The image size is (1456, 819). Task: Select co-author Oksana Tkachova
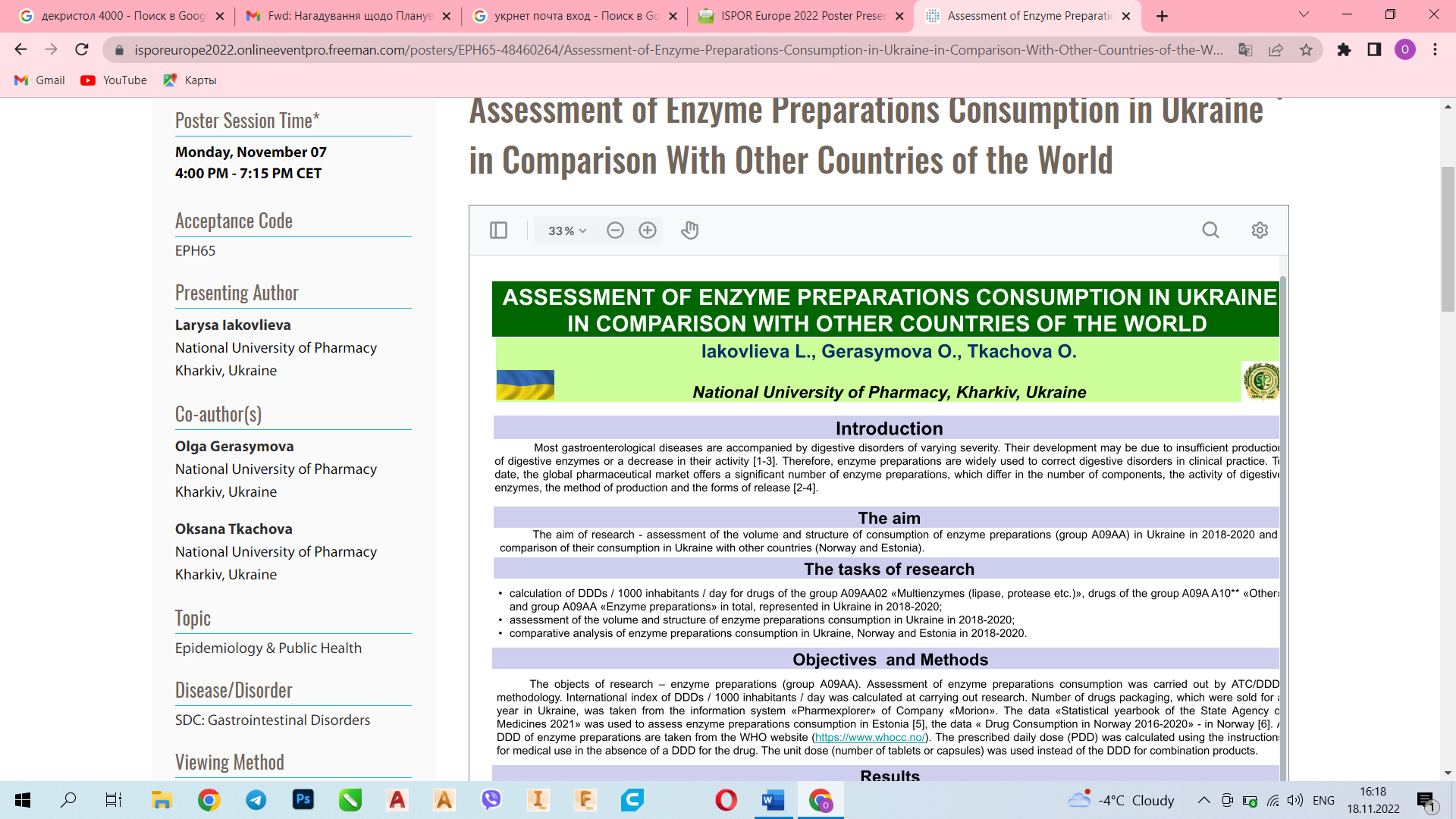(x=234, y=529)
